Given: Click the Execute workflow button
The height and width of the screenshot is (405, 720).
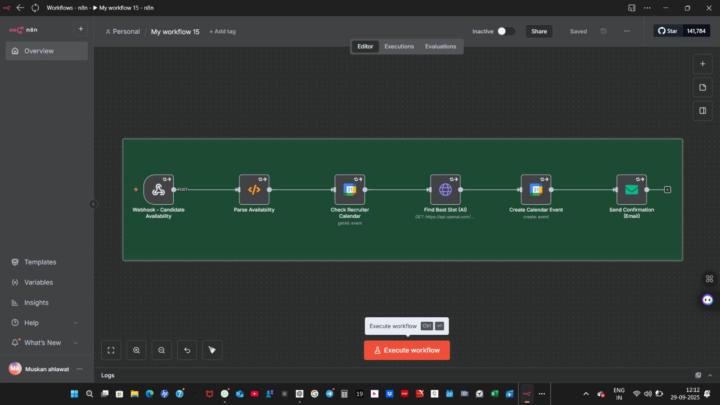Looking at the screenshot, I should [407, 350].
